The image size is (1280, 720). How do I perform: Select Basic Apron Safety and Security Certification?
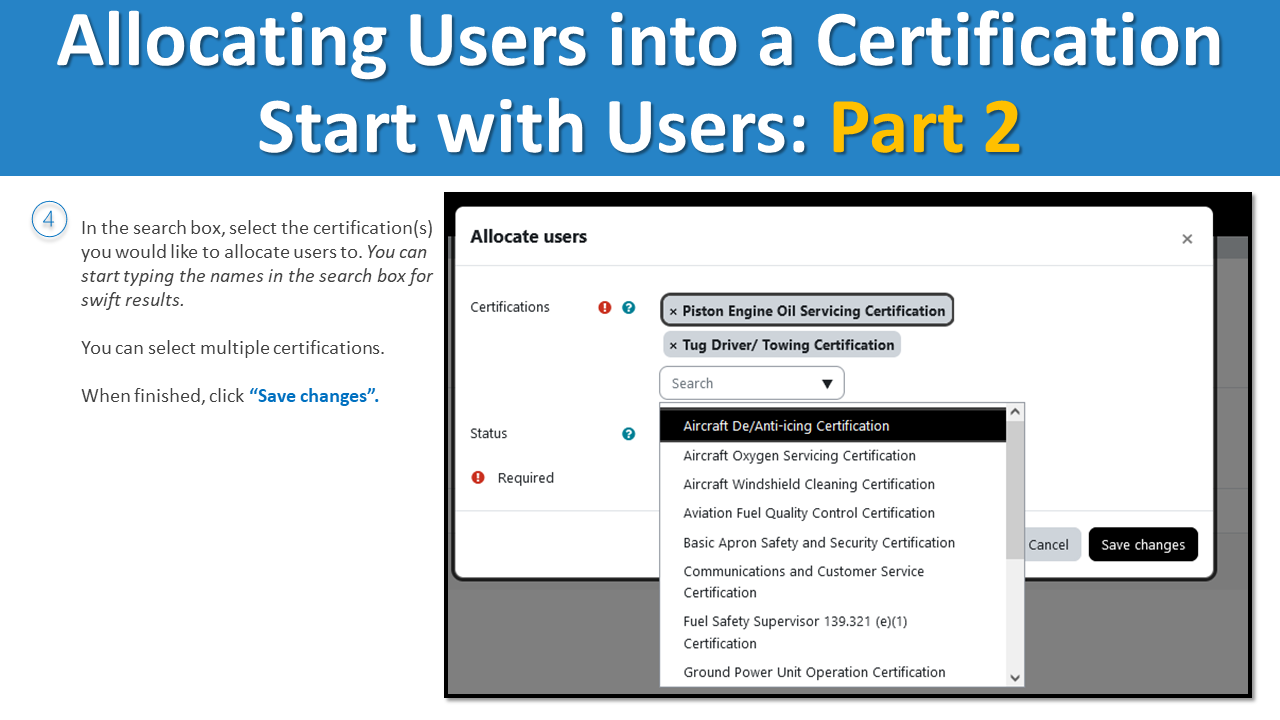point(819,542)
